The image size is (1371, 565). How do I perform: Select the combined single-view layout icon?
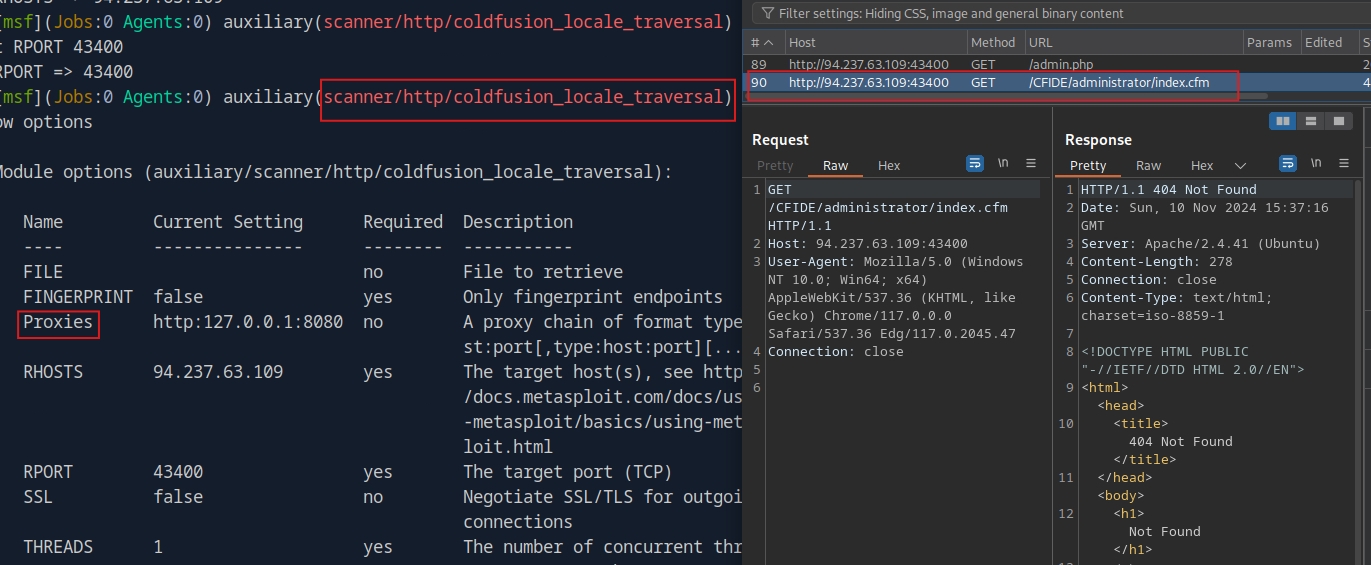[x=1338, y=121]
